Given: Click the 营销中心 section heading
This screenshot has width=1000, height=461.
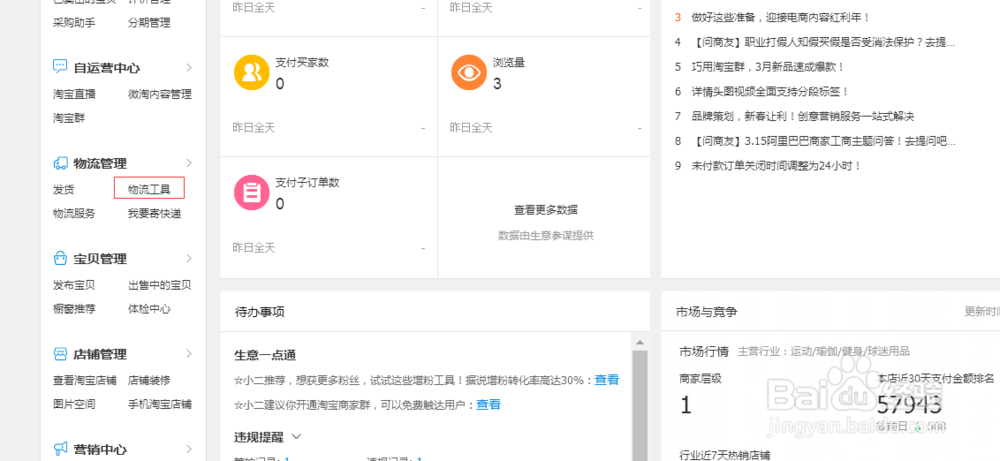Looking at the screenshot, I should point(100,449).
